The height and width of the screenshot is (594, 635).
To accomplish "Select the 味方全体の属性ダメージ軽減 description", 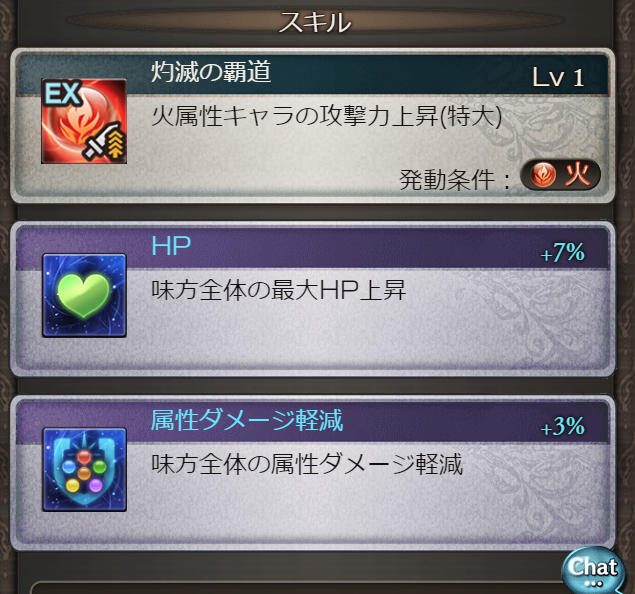I will 307,464.
